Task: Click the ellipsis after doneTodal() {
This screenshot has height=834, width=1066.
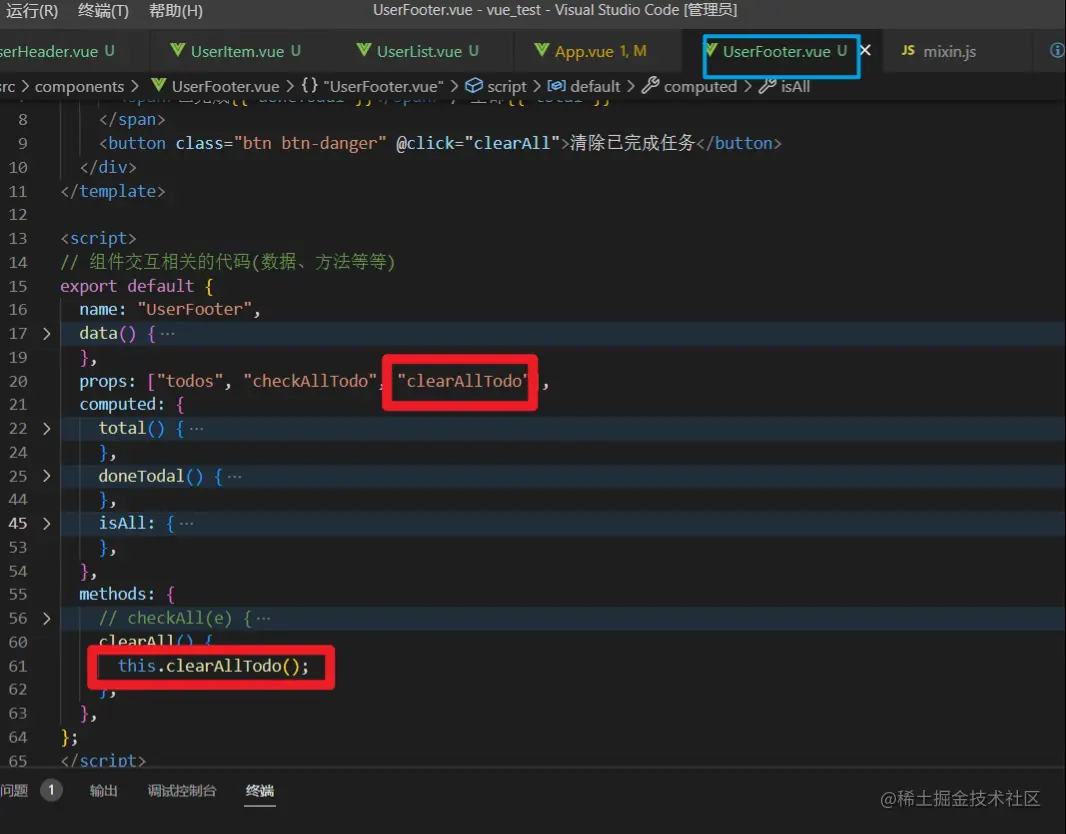Action: (235, 476)
